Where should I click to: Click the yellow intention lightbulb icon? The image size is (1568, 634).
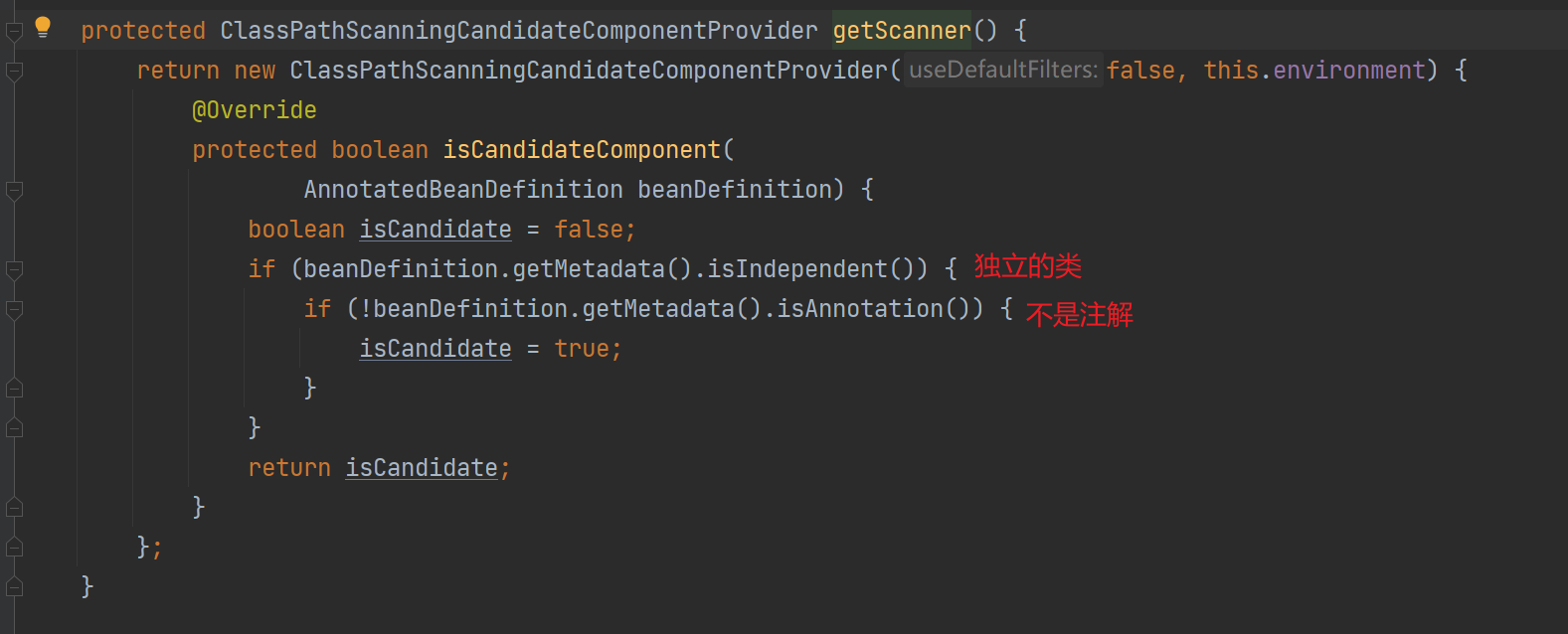[x=43, y=27]
